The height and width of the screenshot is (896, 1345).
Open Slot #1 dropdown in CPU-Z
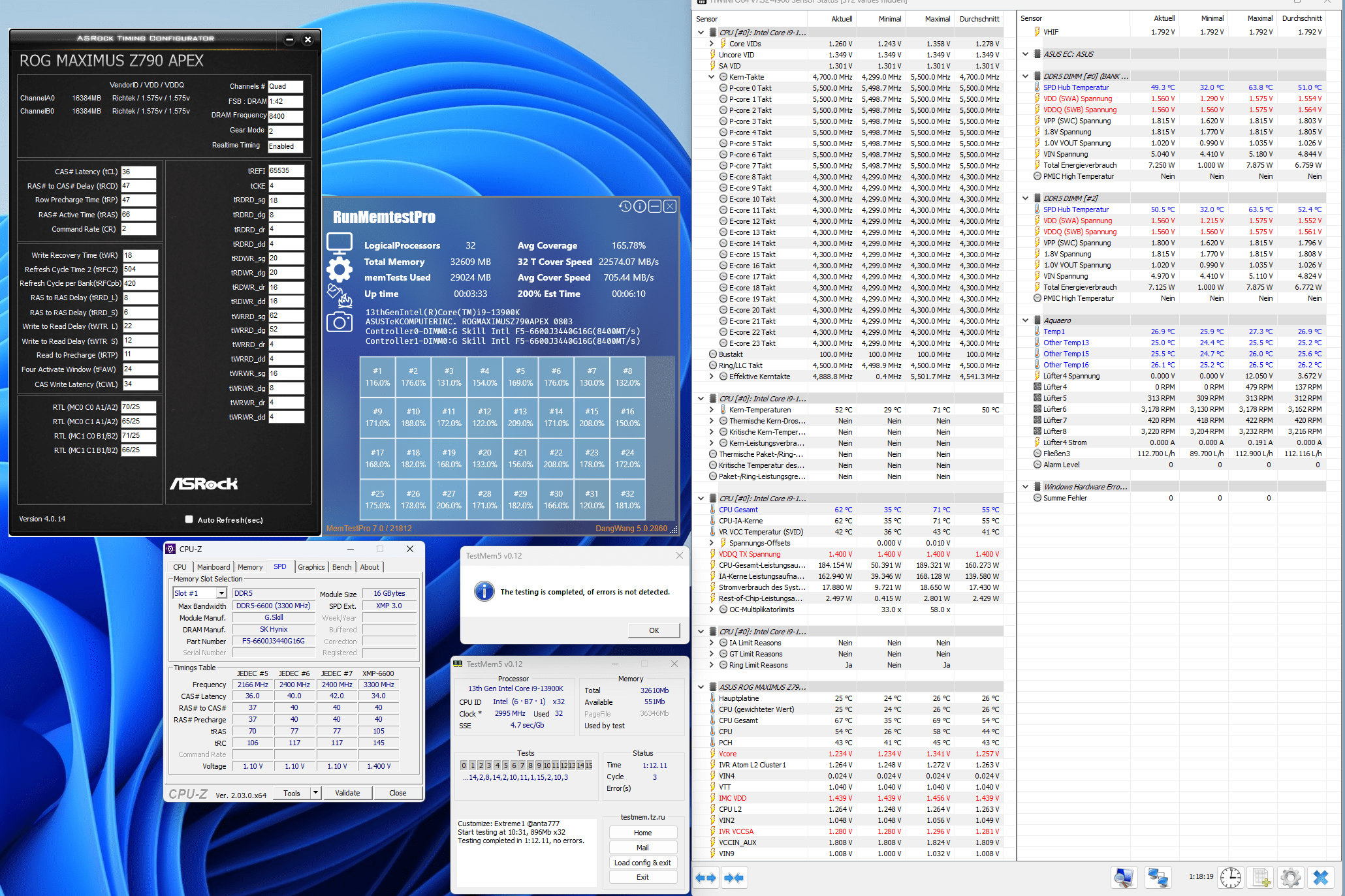[221, 593]
